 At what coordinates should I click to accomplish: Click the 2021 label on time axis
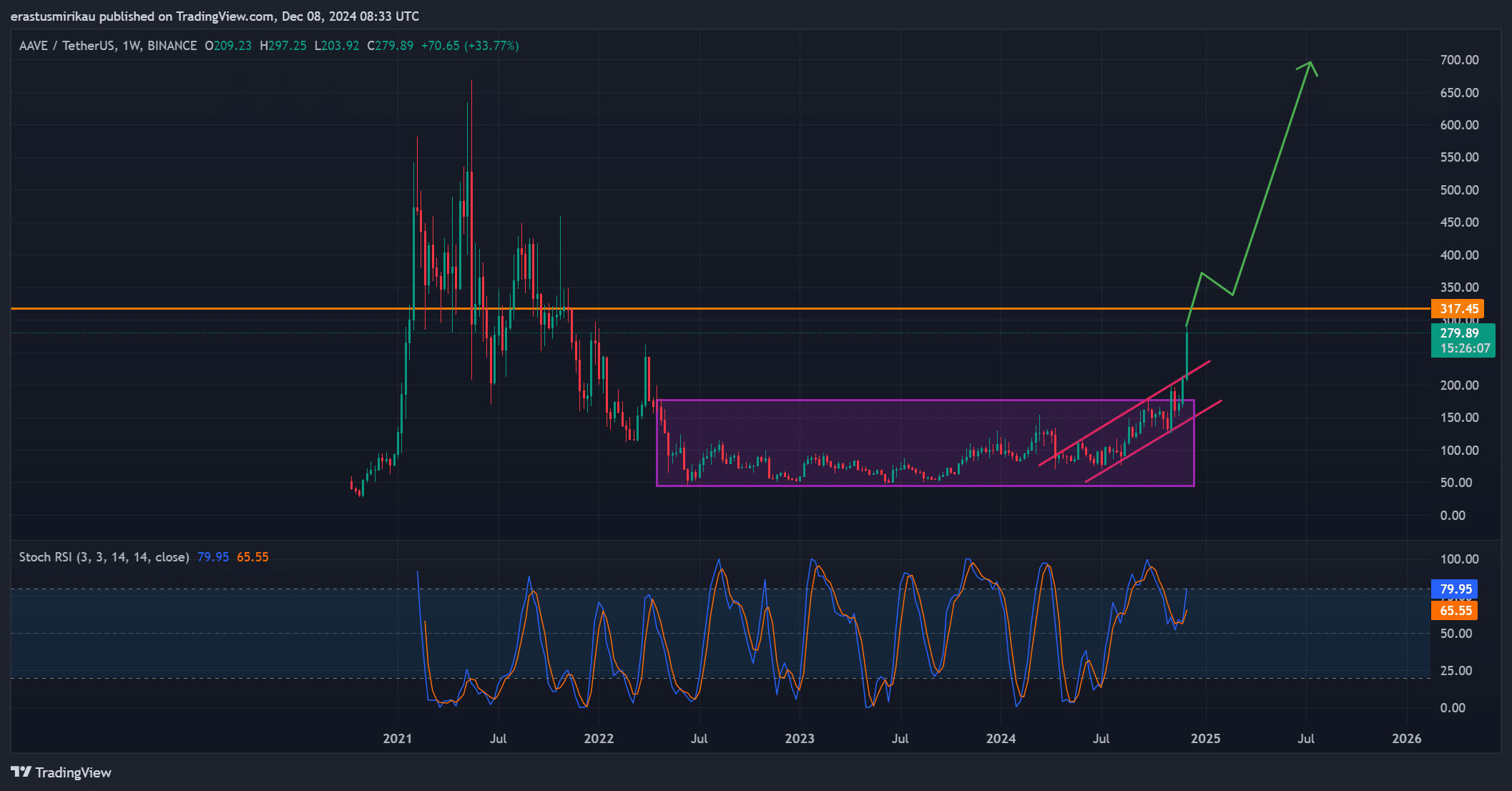397,738
